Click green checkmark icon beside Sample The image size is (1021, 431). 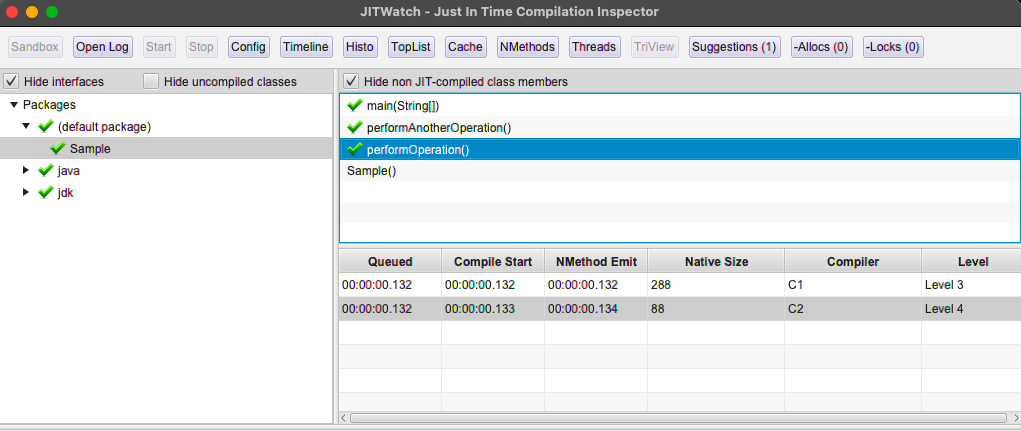point(58,148)
